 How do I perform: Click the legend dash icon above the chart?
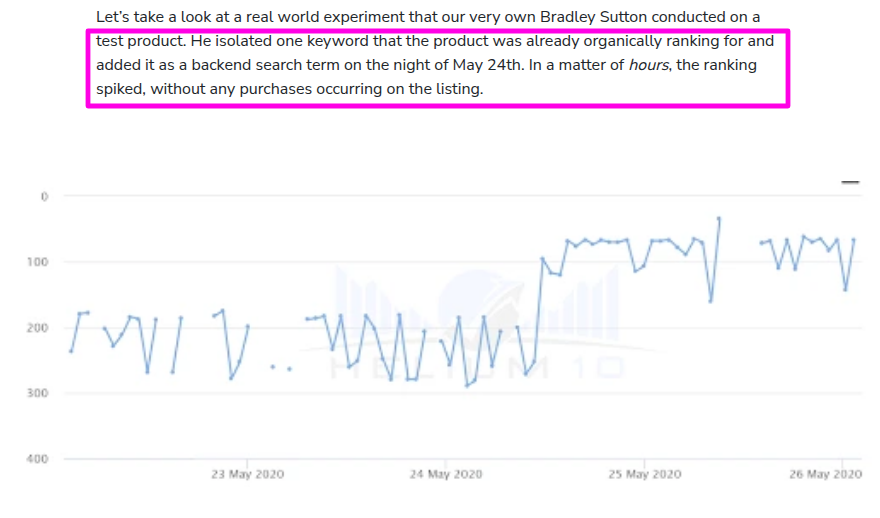click(x=850, y=182)
